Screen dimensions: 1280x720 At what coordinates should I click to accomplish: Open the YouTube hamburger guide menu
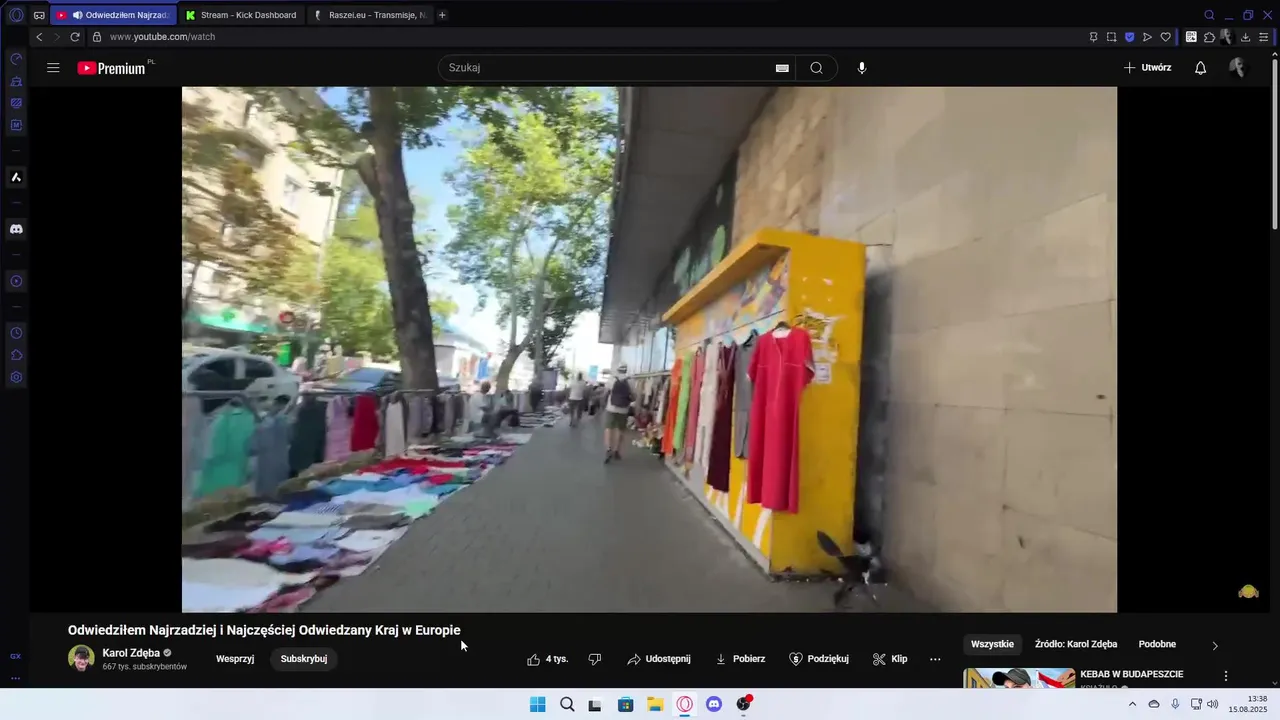pyautogui.click(x=53, y=68)
